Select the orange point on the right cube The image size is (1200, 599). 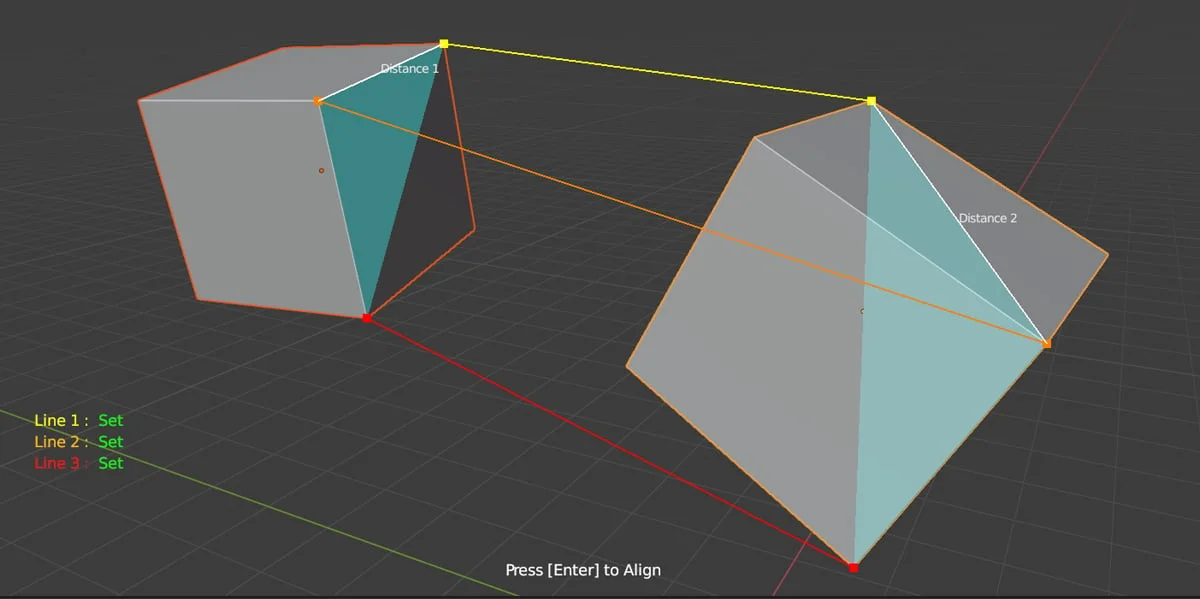(1047, 344)
